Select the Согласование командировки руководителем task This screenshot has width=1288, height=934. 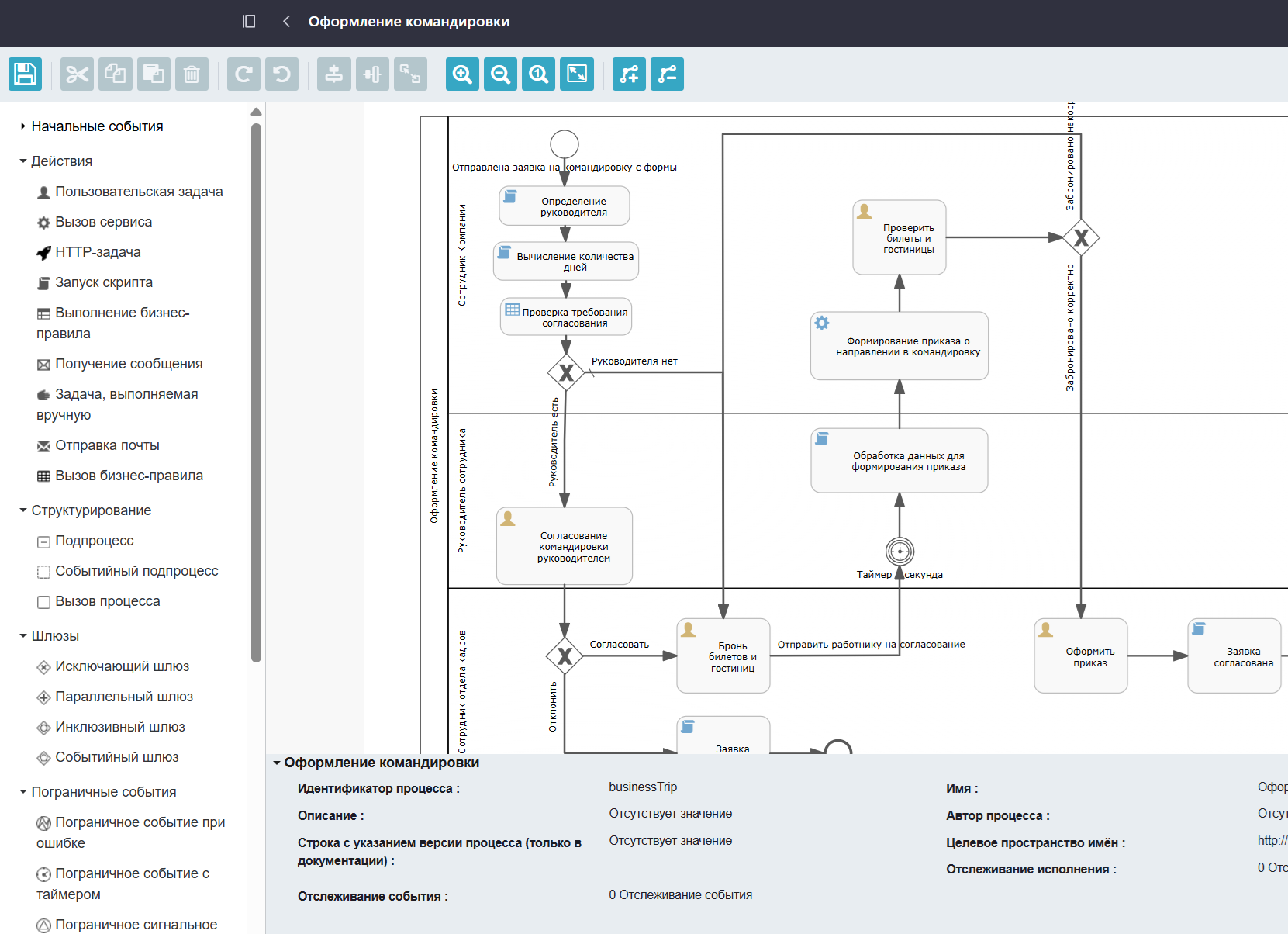565,546
